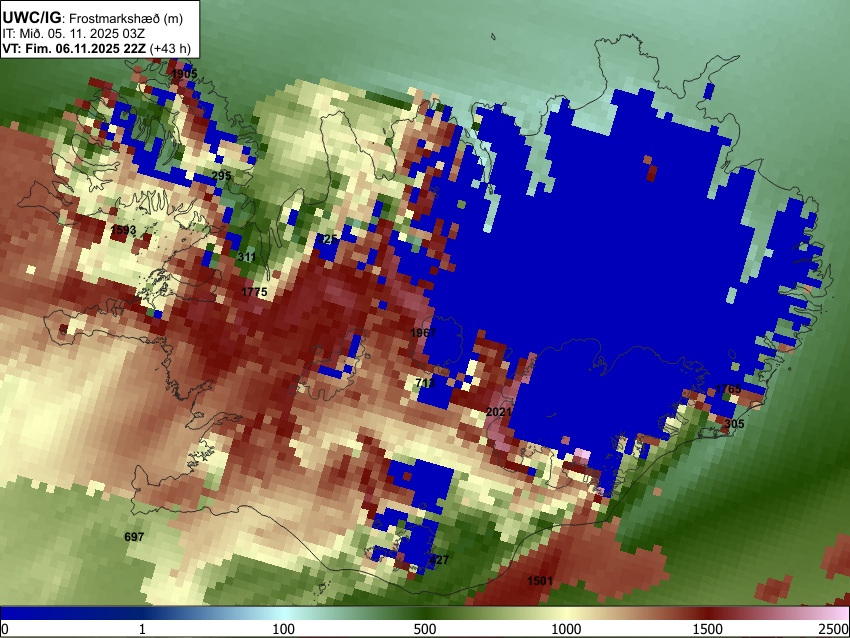Click the 100 tick on color scale
850x638 pixels.
point(283,629)
